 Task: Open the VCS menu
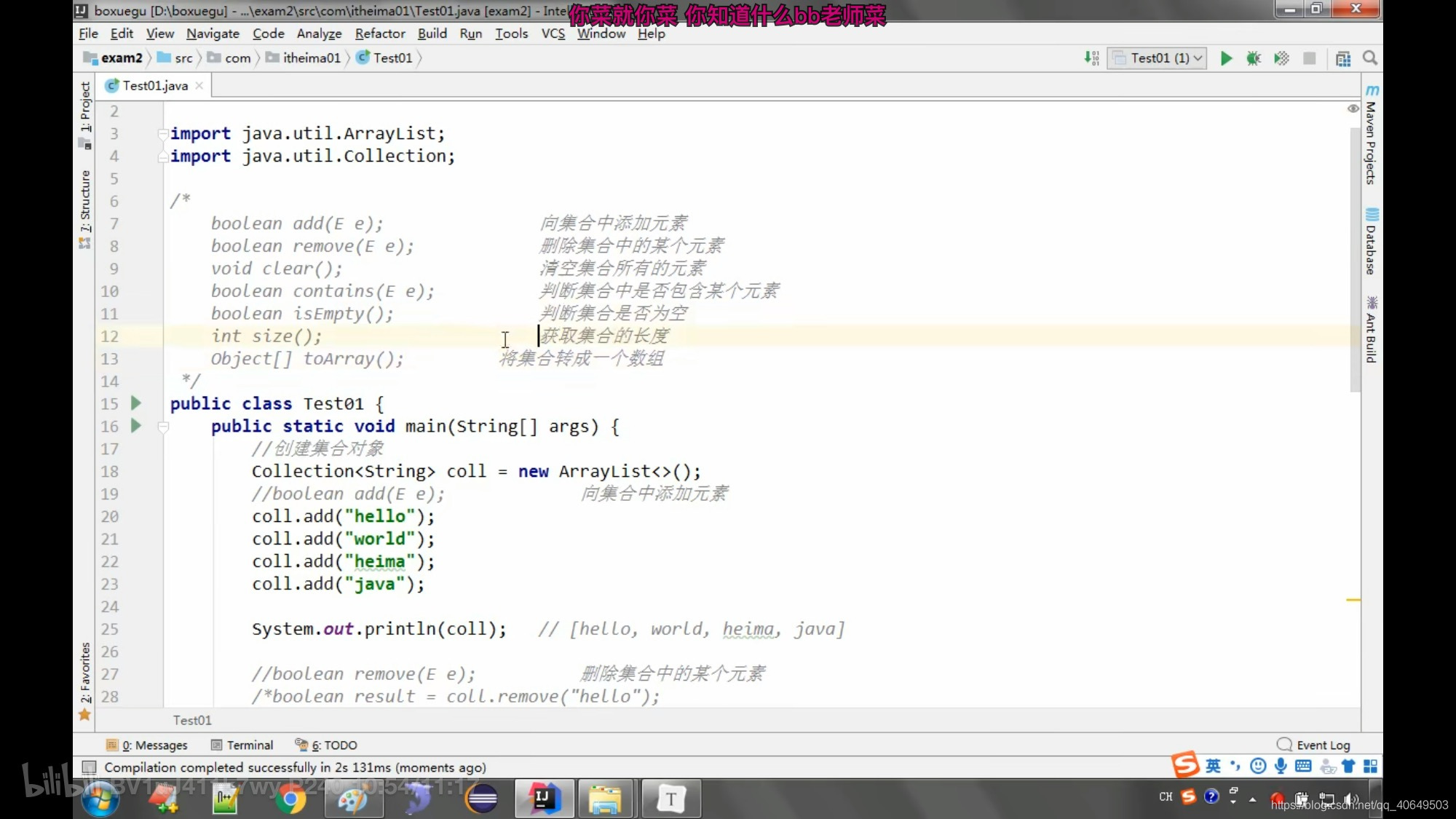point(553,33)
